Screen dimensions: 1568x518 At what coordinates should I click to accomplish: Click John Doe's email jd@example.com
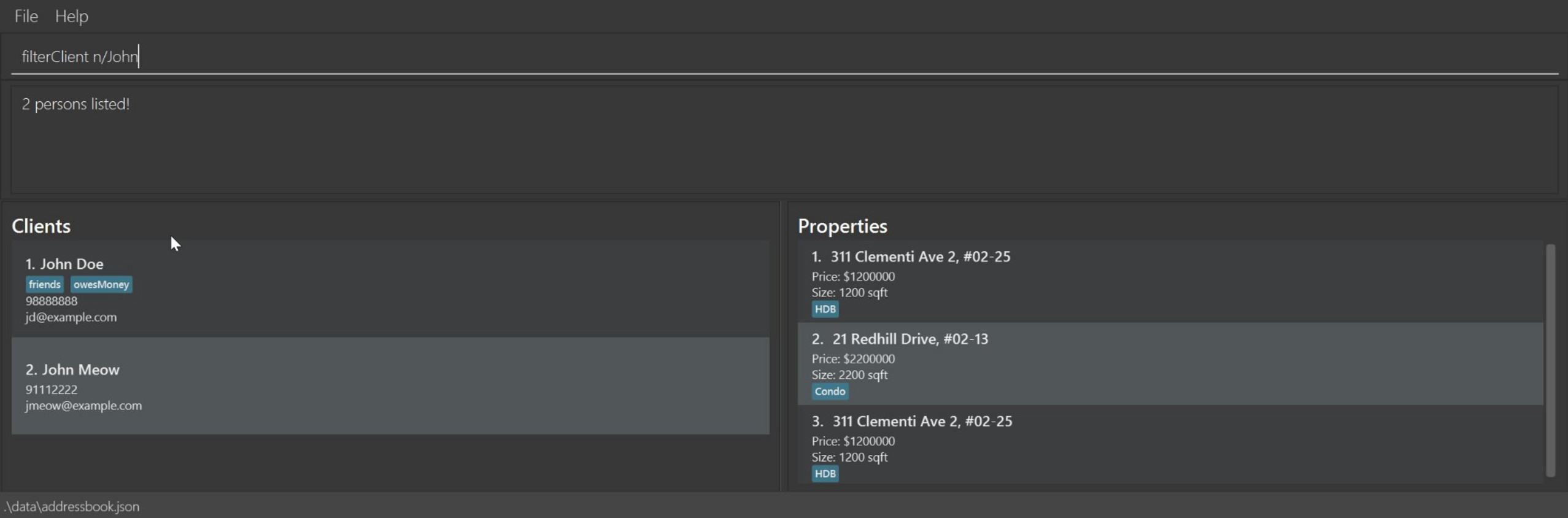coord(71,317)
